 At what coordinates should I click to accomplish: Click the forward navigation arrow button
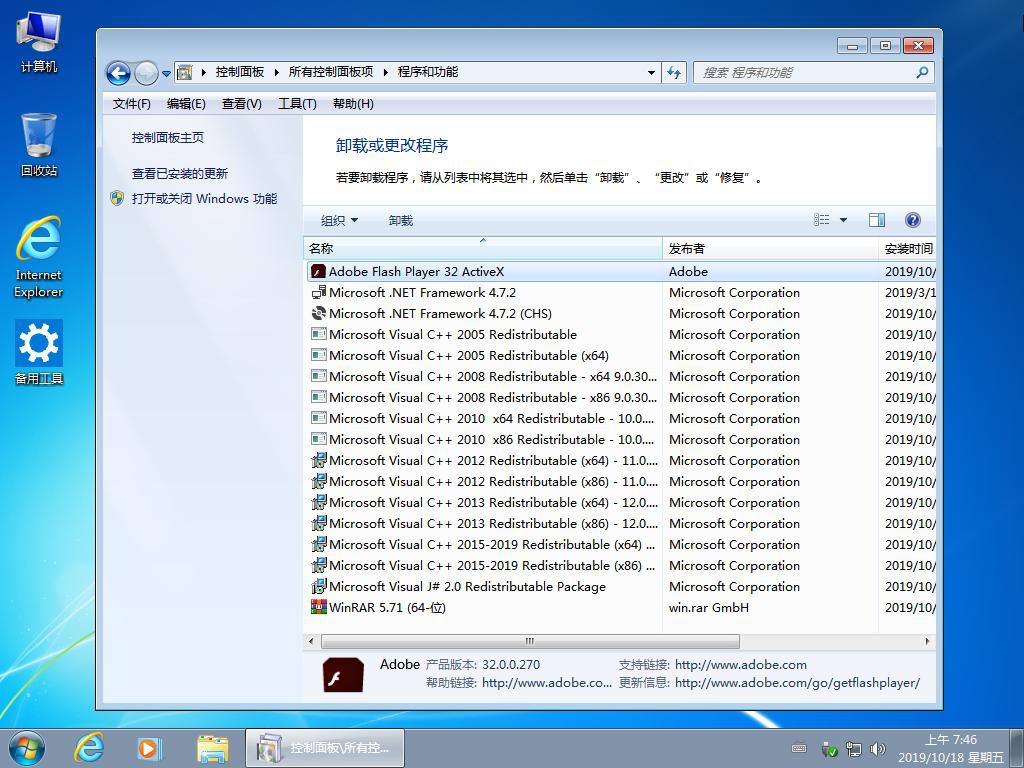(x=146, y=72)
